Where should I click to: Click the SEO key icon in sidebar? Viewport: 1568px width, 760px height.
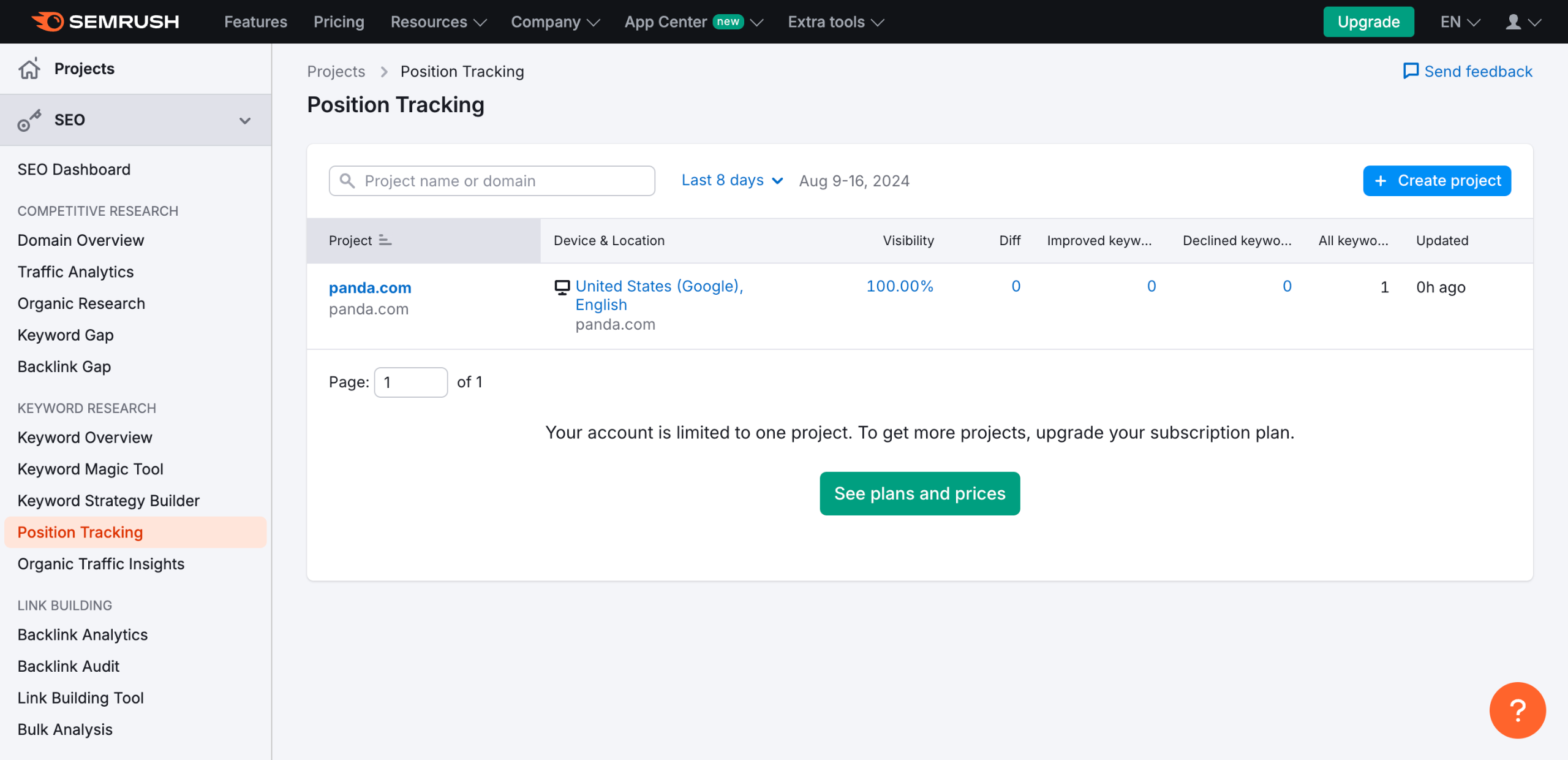click(x=29, y=120)
